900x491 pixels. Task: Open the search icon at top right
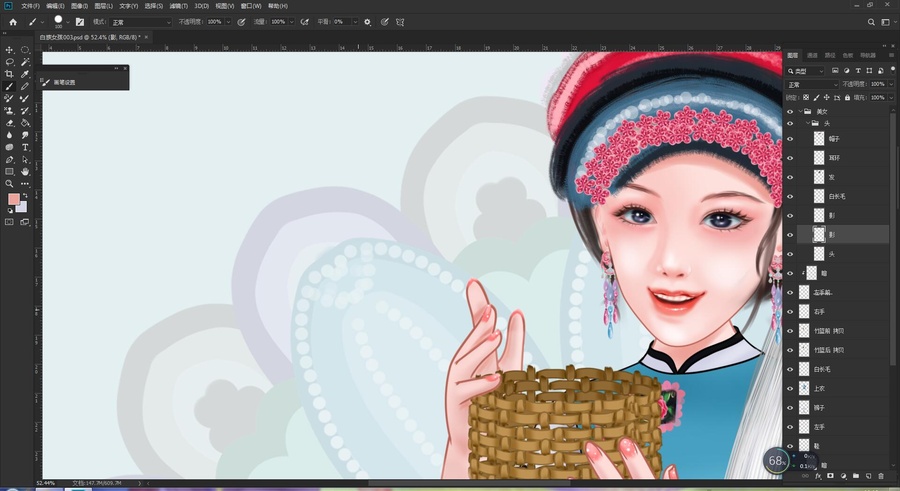(x=871, y=22)
